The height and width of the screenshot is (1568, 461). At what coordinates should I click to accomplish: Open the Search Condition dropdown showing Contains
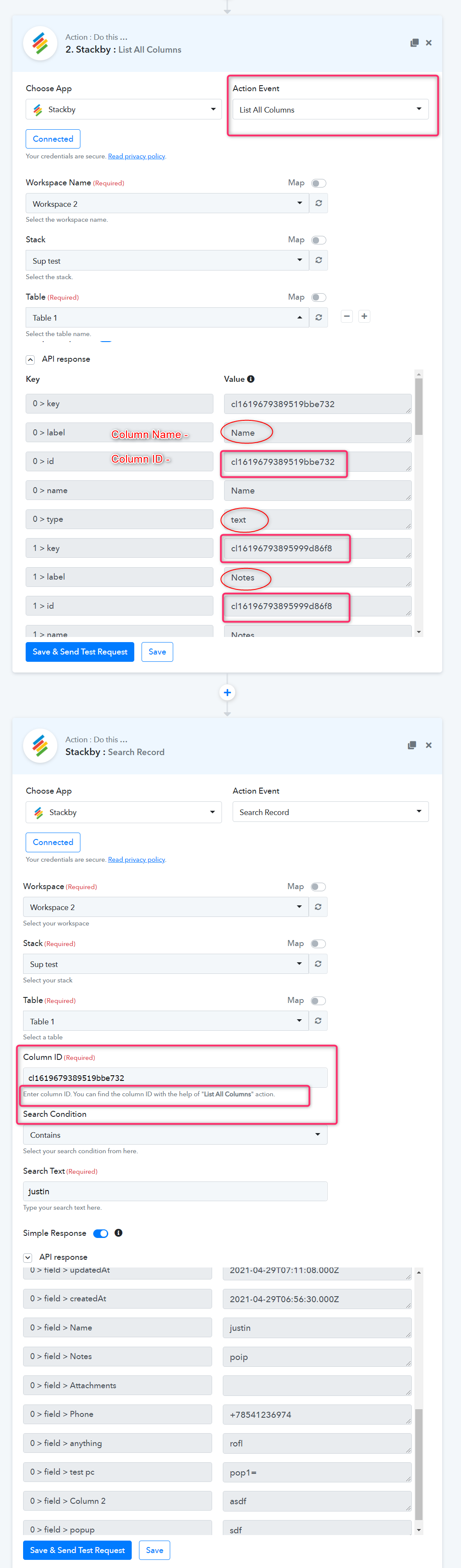[175, 1135]
